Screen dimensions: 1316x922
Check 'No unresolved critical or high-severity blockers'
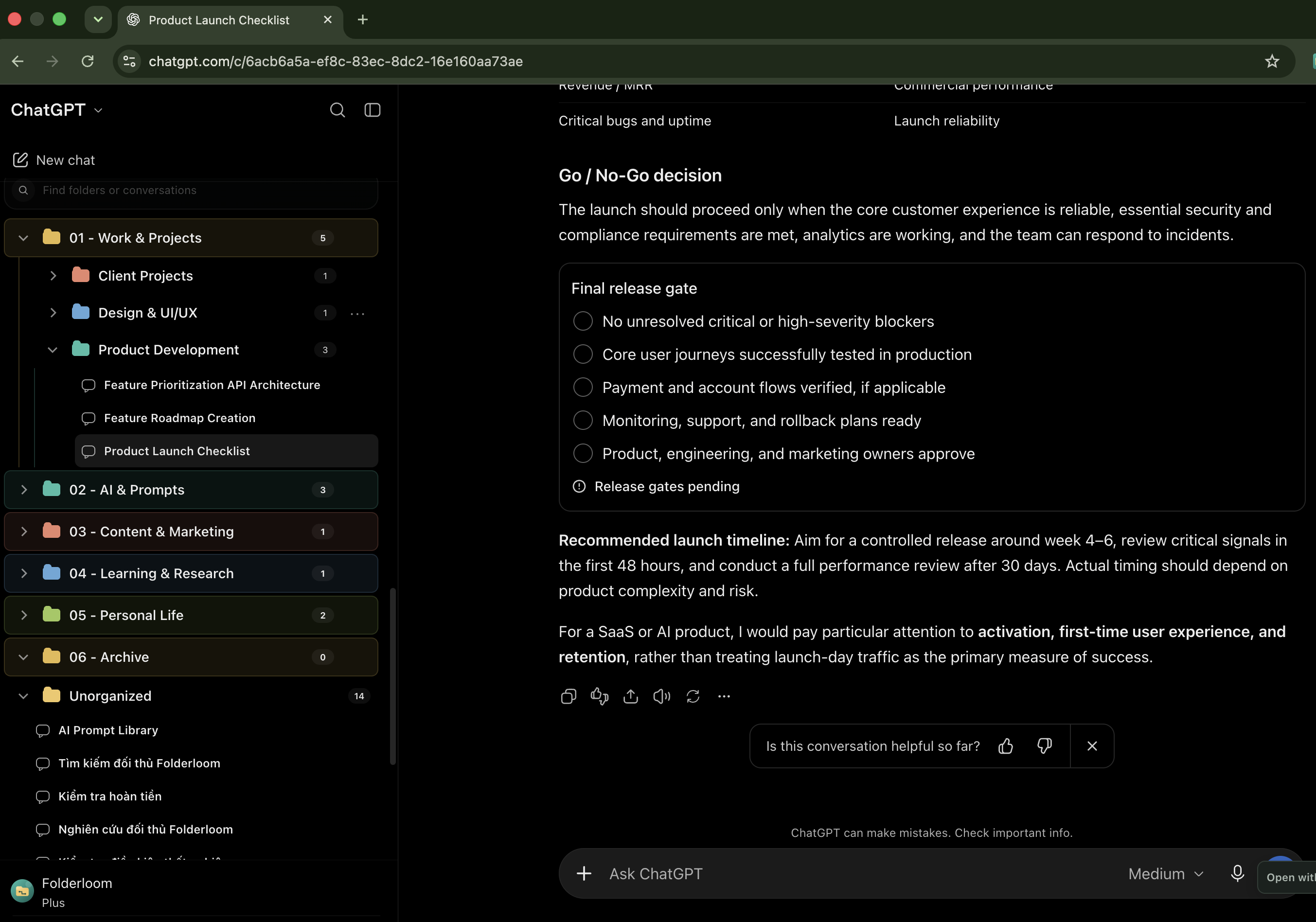(x=583, y=321)
